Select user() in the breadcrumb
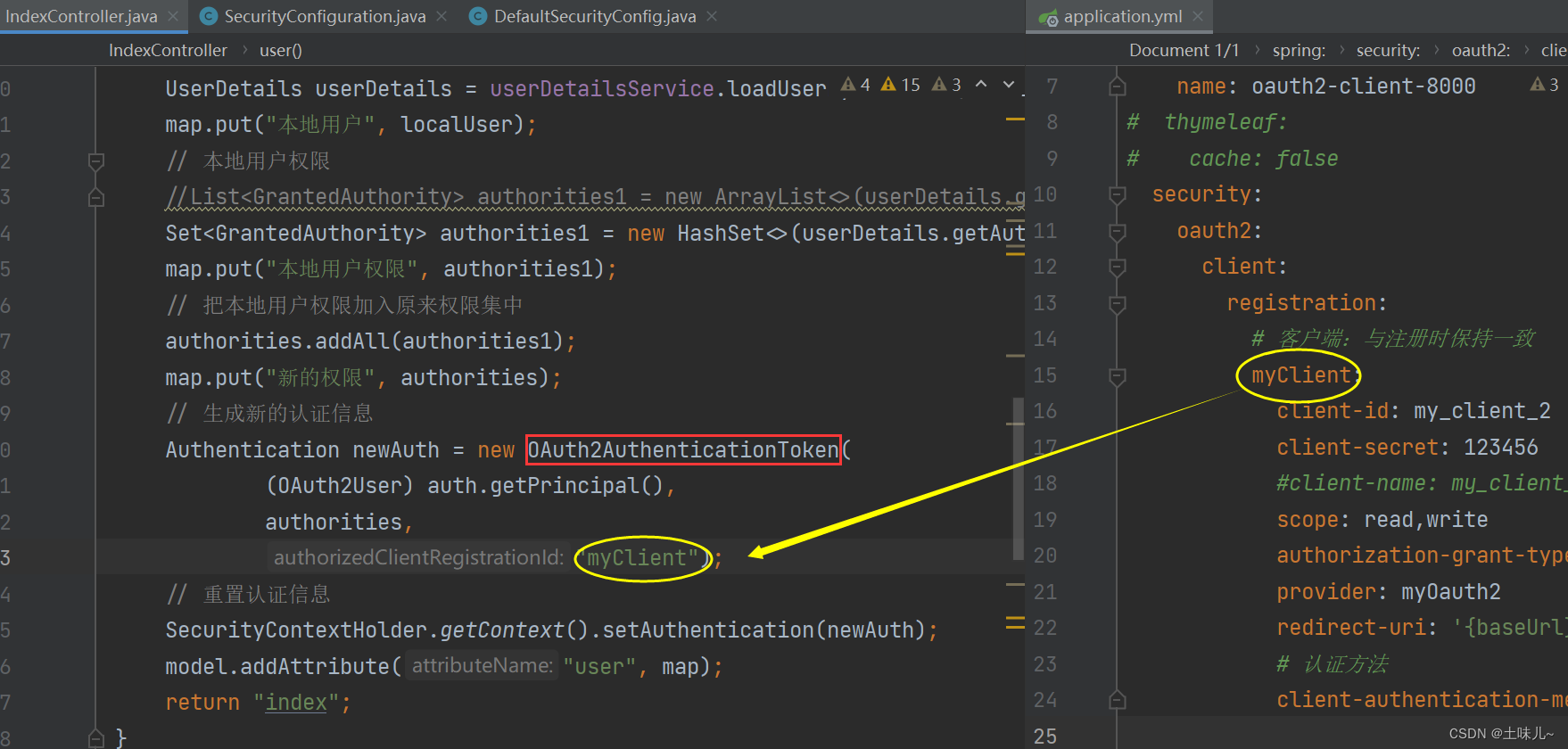Viewport: 1568px width, 749px height. pos(280,50)
